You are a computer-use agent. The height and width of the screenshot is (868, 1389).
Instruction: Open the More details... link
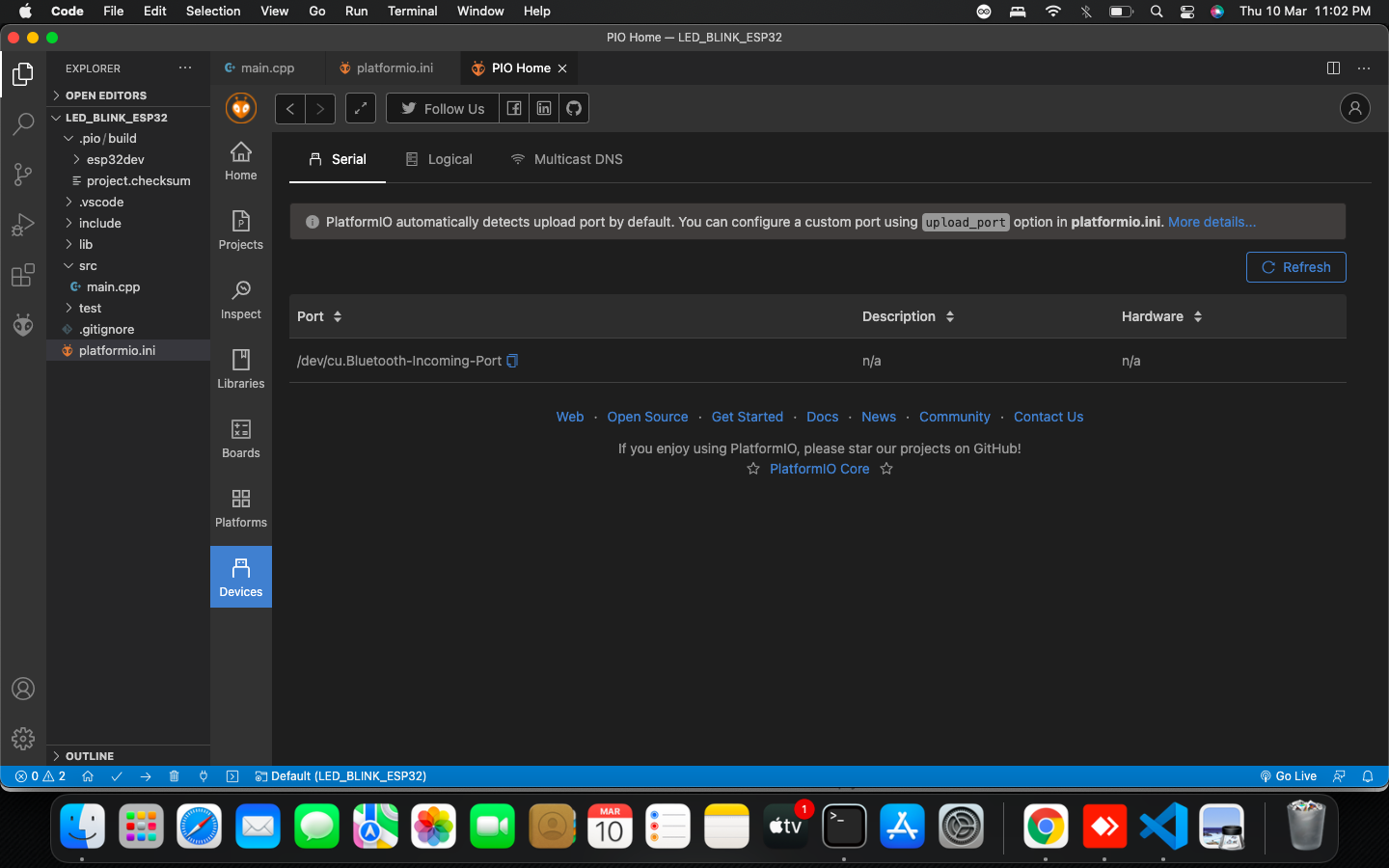tap(1212, 222)
